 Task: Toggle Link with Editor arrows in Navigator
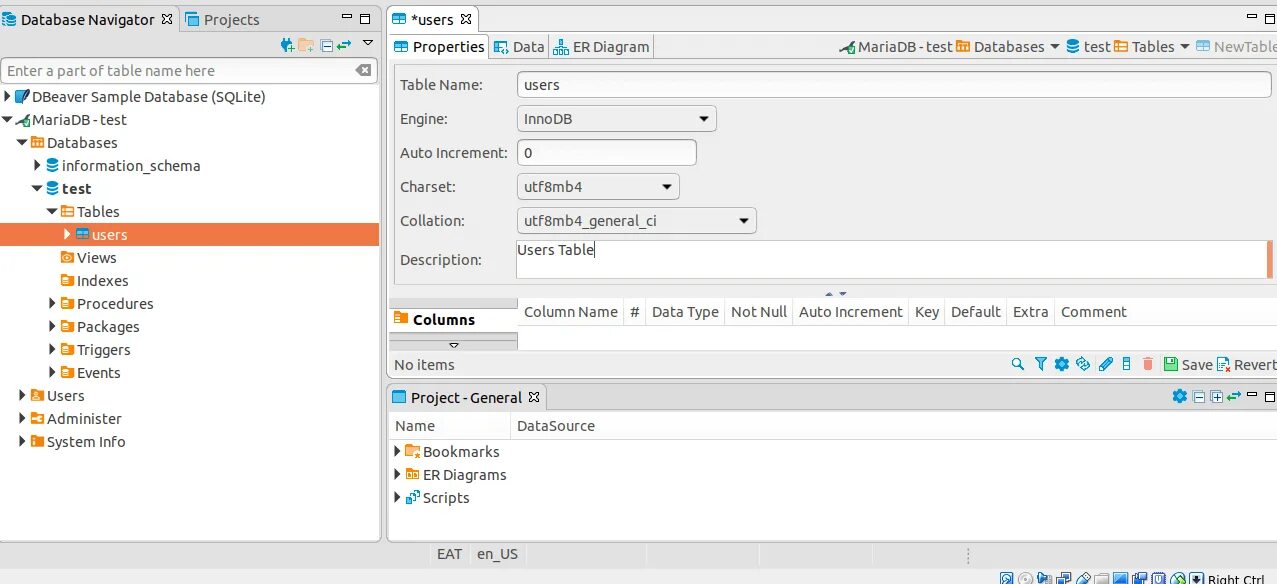coord(344,45)
